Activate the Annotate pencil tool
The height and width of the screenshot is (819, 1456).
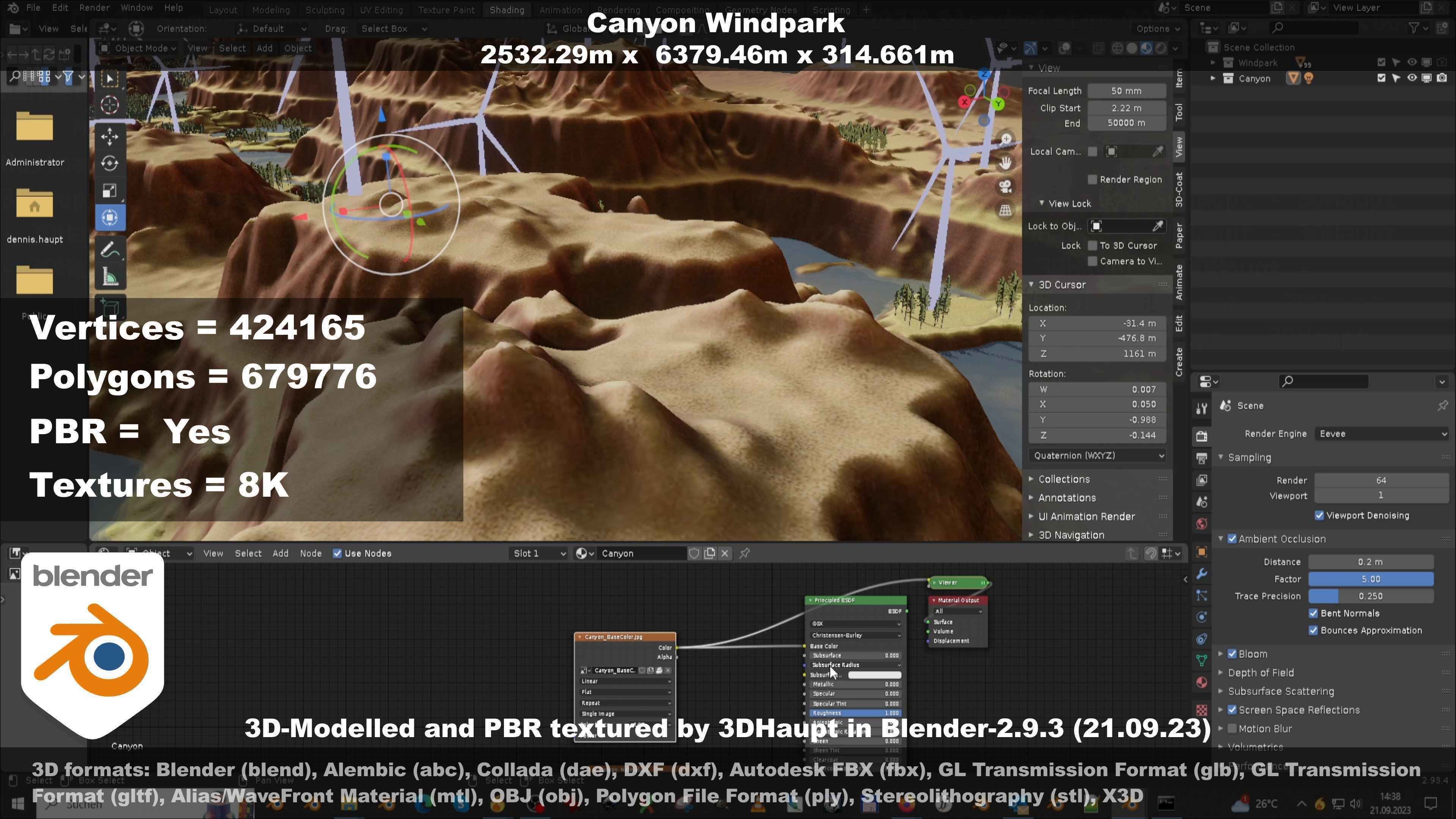click(110, 249)
